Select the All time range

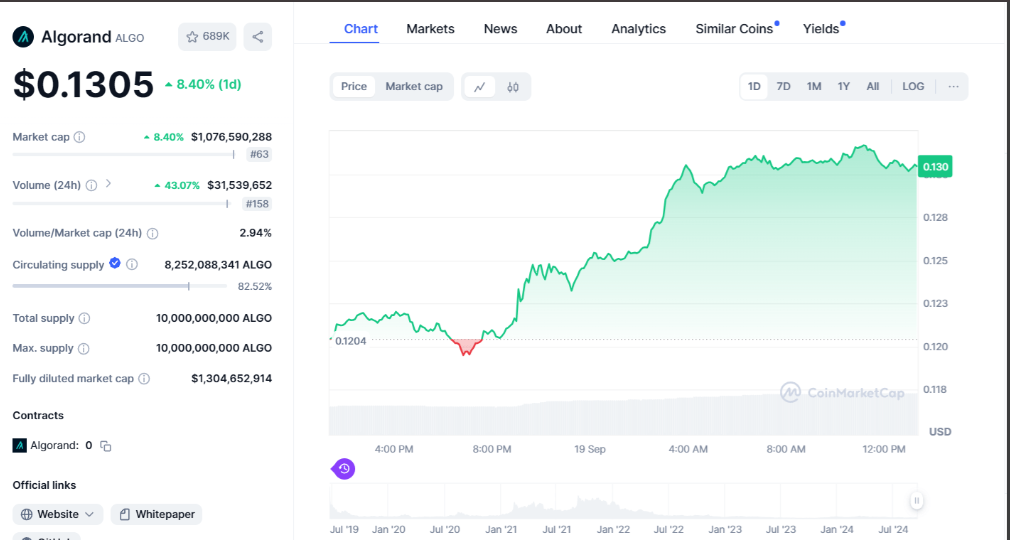(873, 86)
